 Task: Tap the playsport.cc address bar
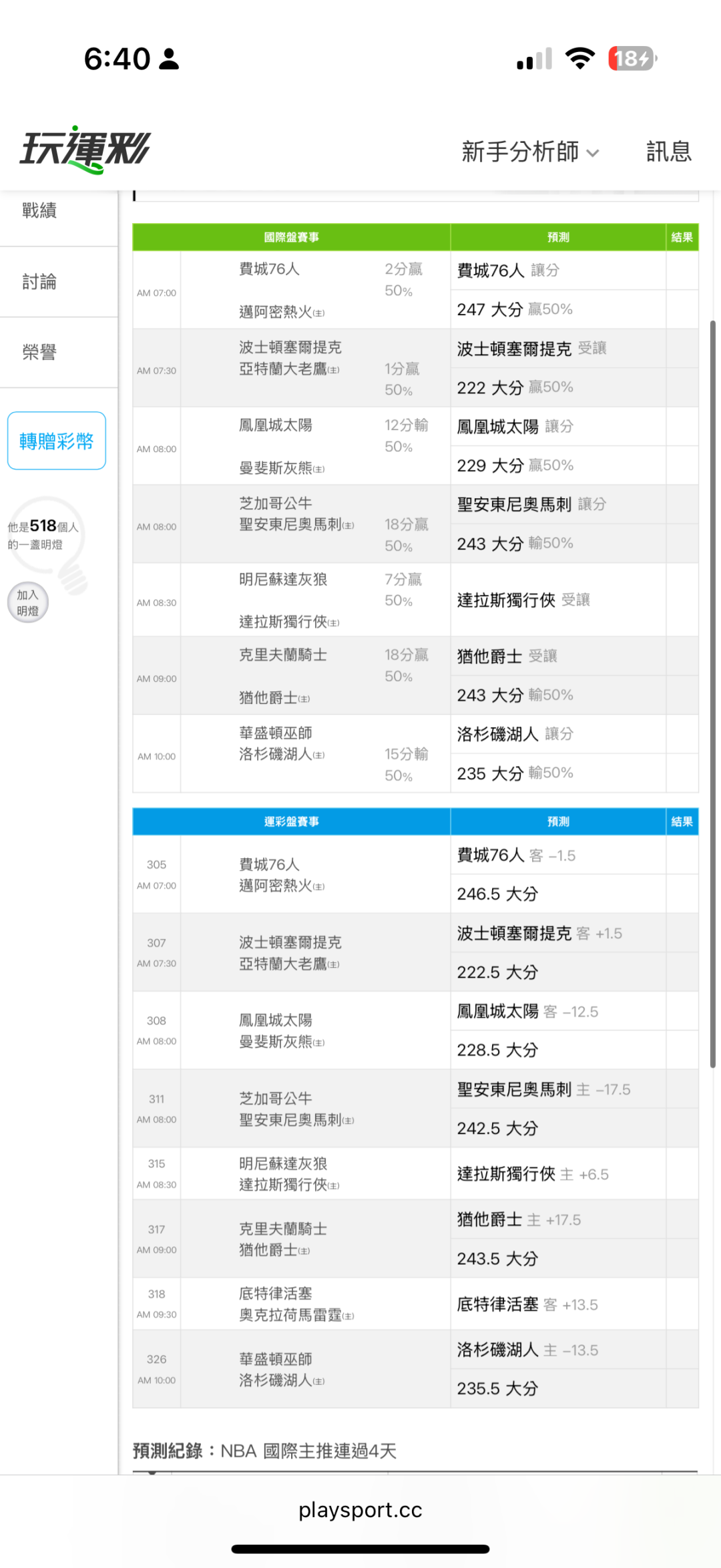click(x=360, y=1510)
